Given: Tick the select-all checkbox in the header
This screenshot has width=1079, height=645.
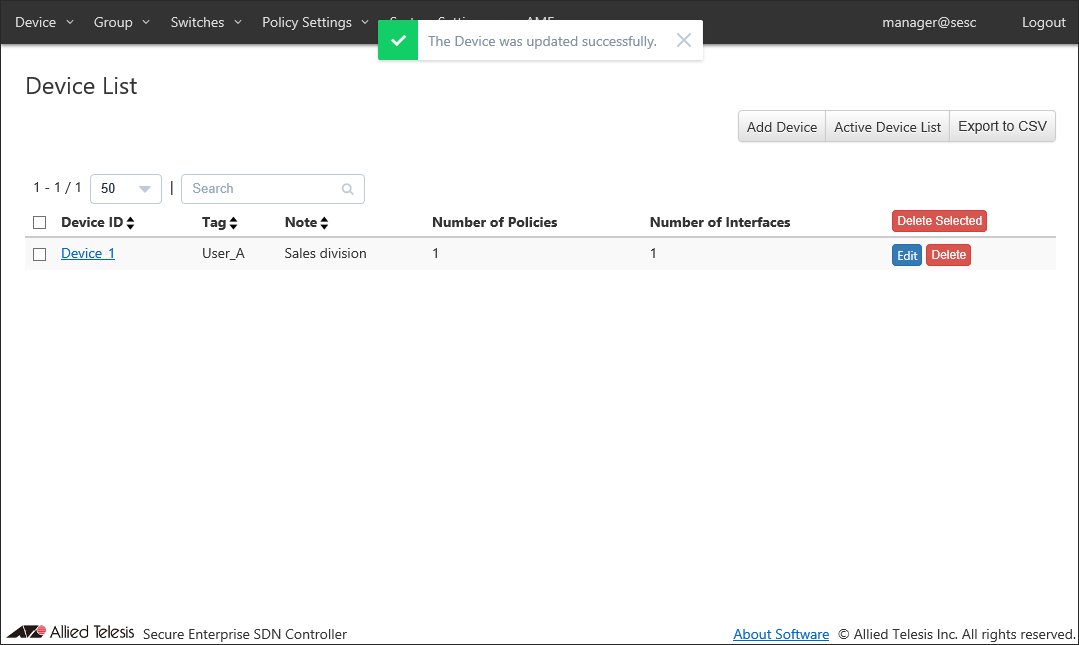Looking at the screenshot, I should pos(39,222).
